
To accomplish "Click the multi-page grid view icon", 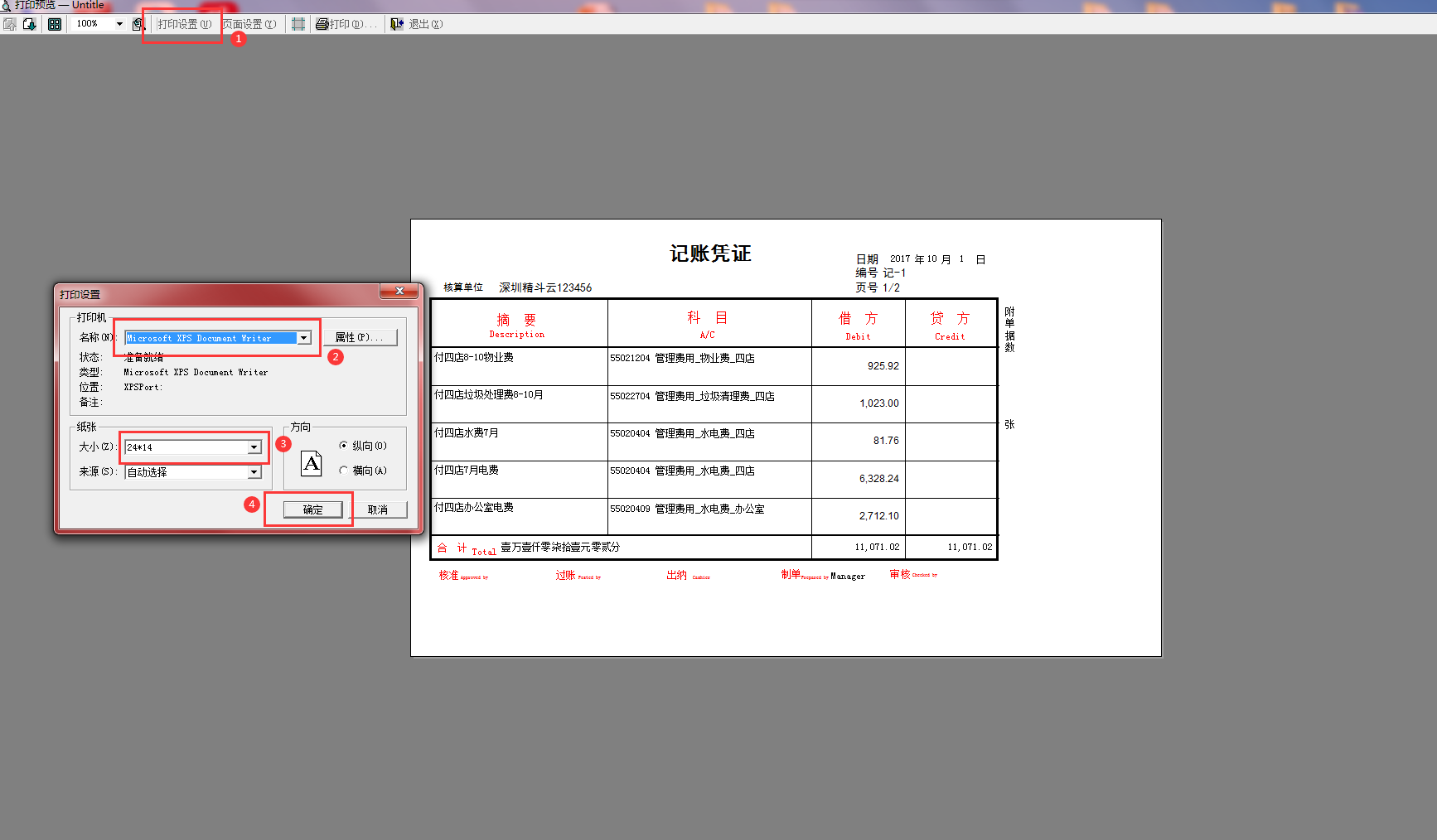I will pyautogui.click(x=55, y=24).
